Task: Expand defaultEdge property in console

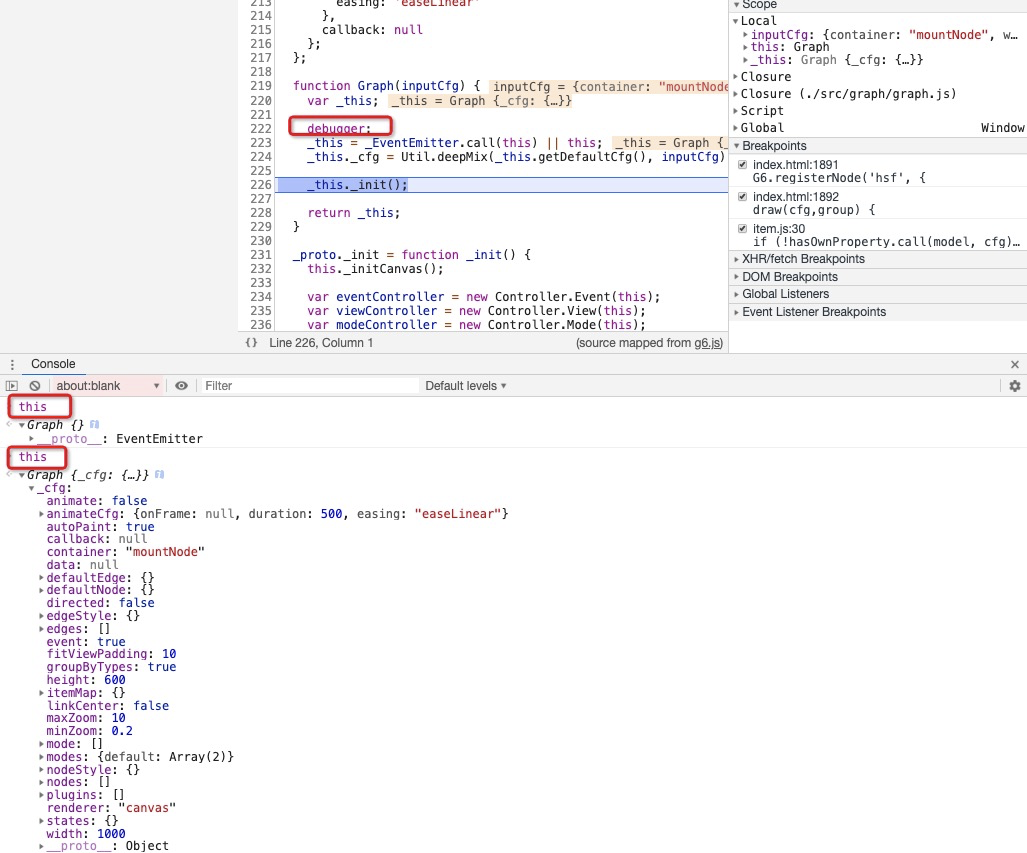Action: [41, 578]
